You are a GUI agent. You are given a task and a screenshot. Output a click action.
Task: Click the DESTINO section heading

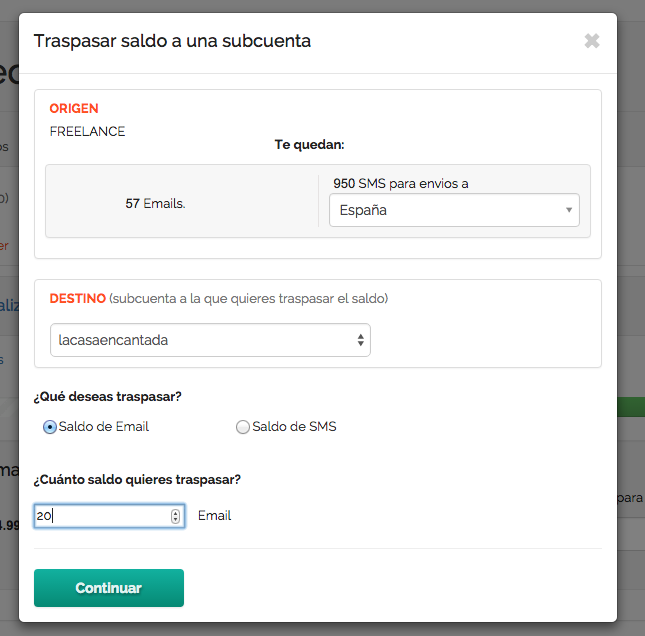[x=77, y=298]
